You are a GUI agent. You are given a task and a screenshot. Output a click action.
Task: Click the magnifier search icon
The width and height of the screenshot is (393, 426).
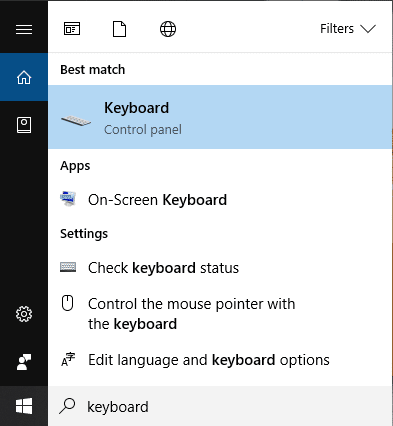click(67, 406)
